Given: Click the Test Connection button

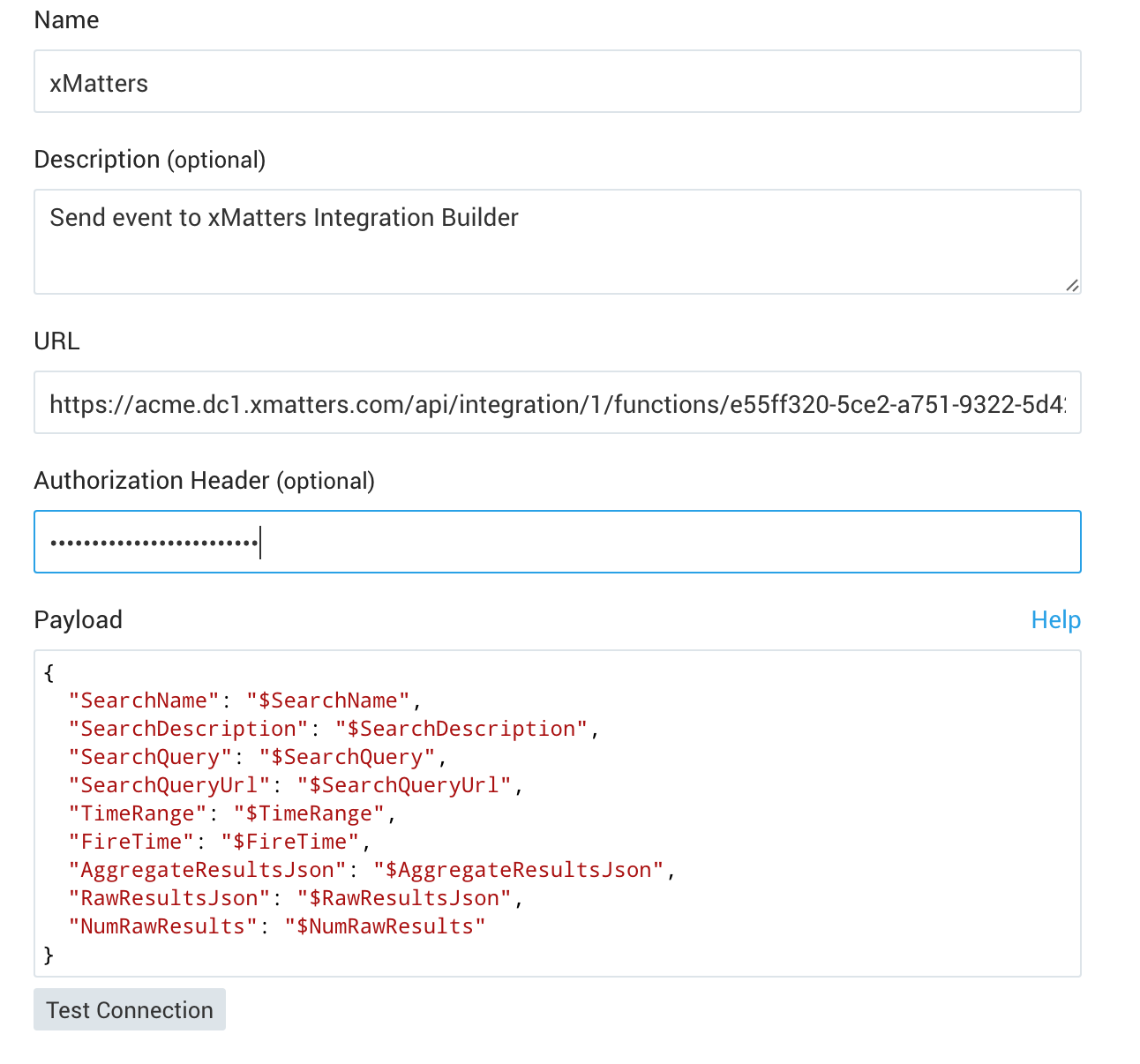Looking at the screenshot, I should (x=130, y=1009).
